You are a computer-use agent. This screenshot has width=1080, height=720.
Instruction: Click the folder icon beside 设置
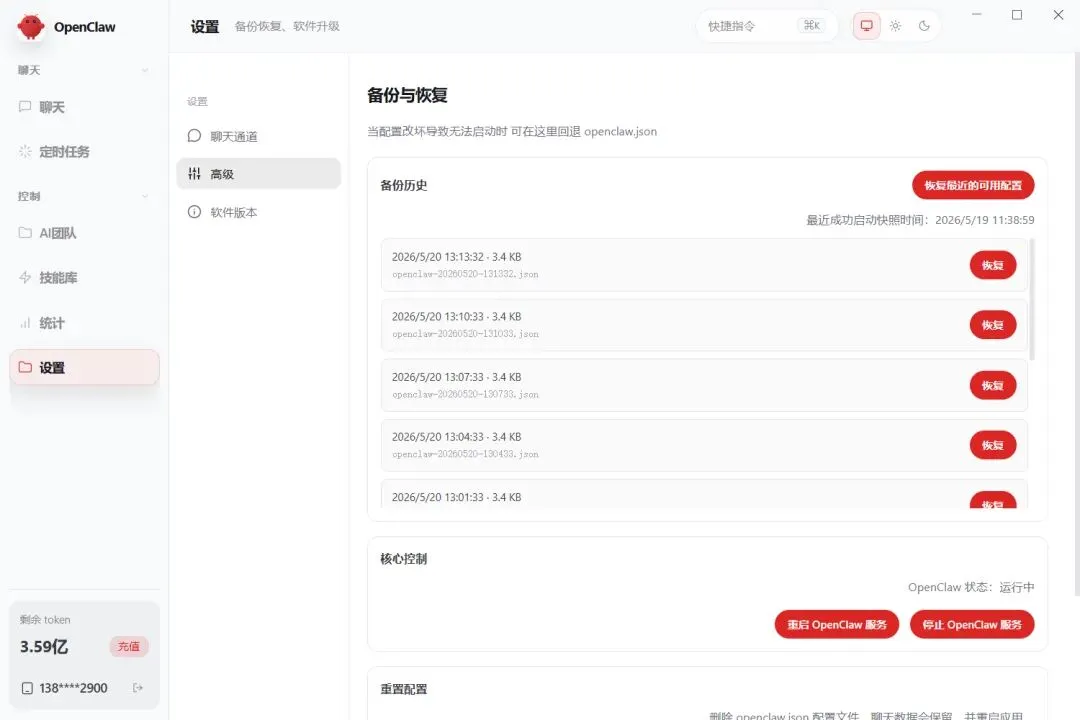25,367
